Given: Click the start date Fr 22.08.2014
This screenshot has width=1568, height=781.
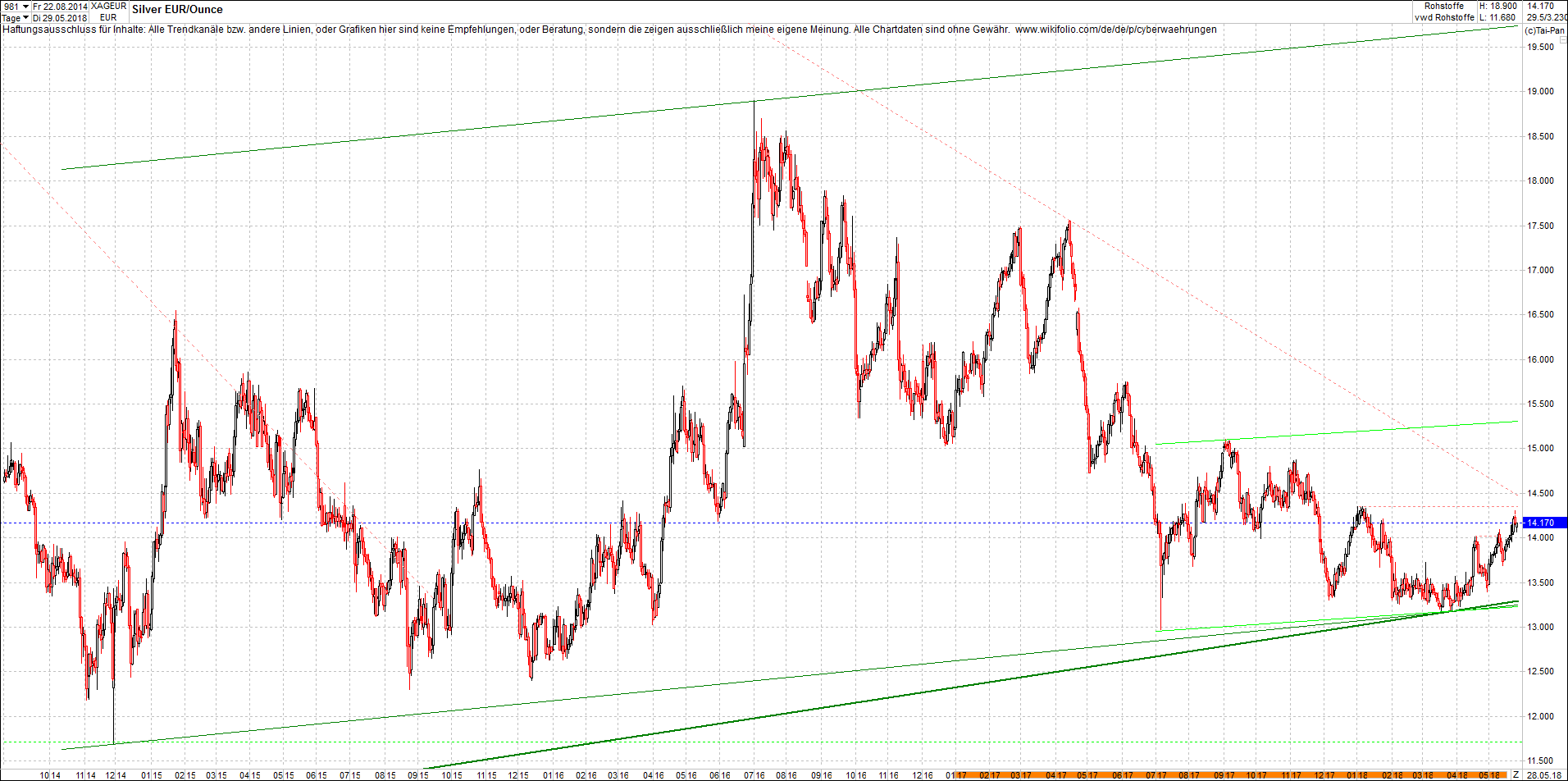Looking at the screenshot, I should point(60,7).
